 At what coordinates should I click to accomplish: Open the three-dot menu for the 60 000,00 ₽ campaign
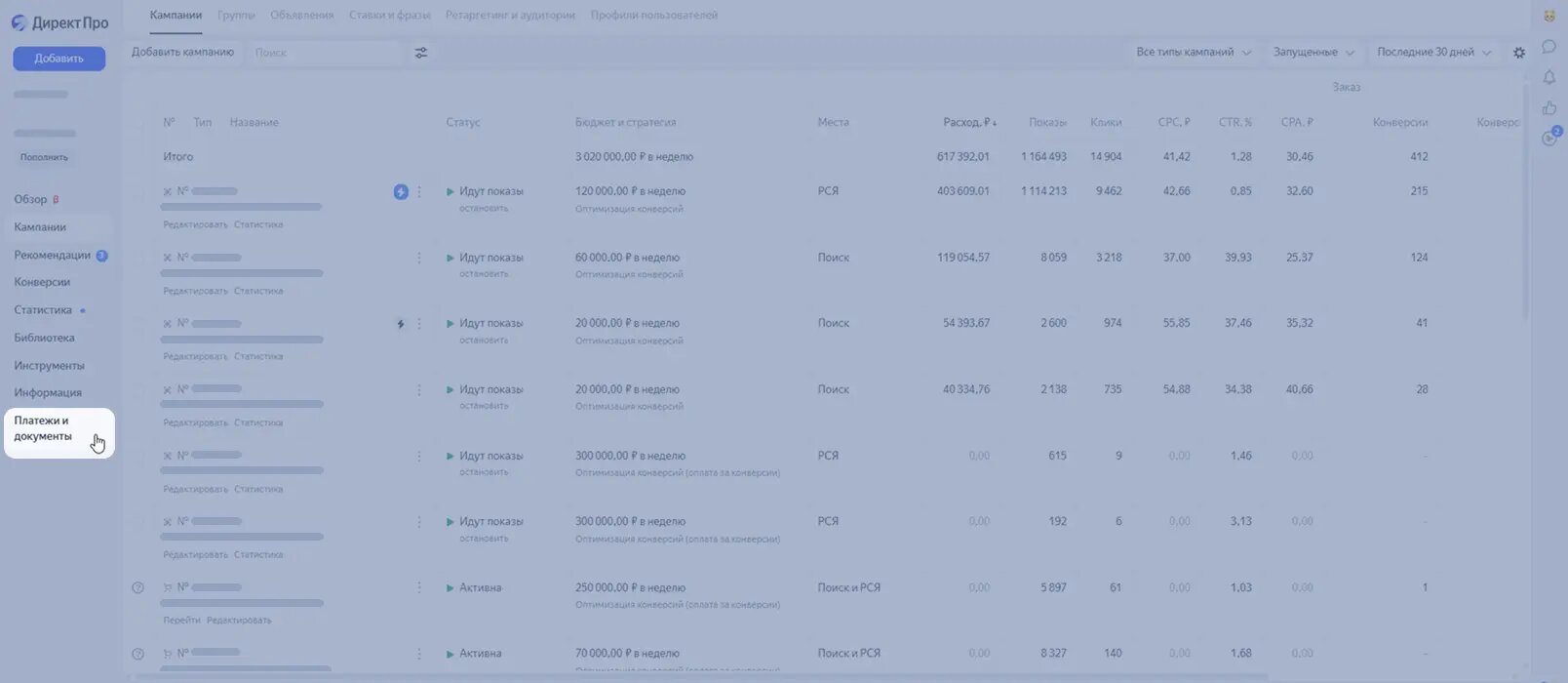pyautogui.click(x=419, y=258)
